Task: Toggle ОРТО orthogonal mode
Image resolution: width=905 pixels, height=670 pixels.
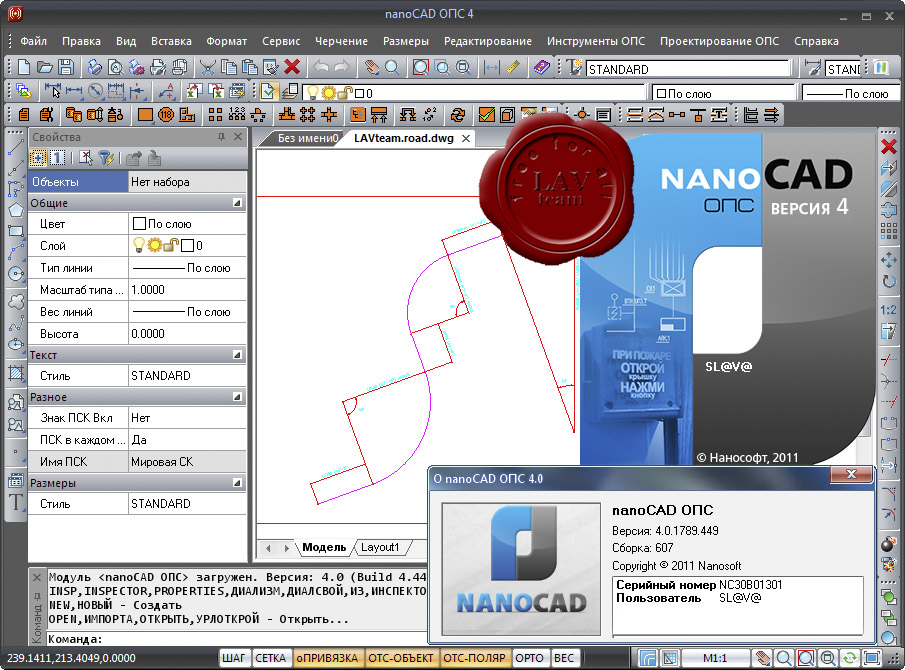Action: point(529,658)
